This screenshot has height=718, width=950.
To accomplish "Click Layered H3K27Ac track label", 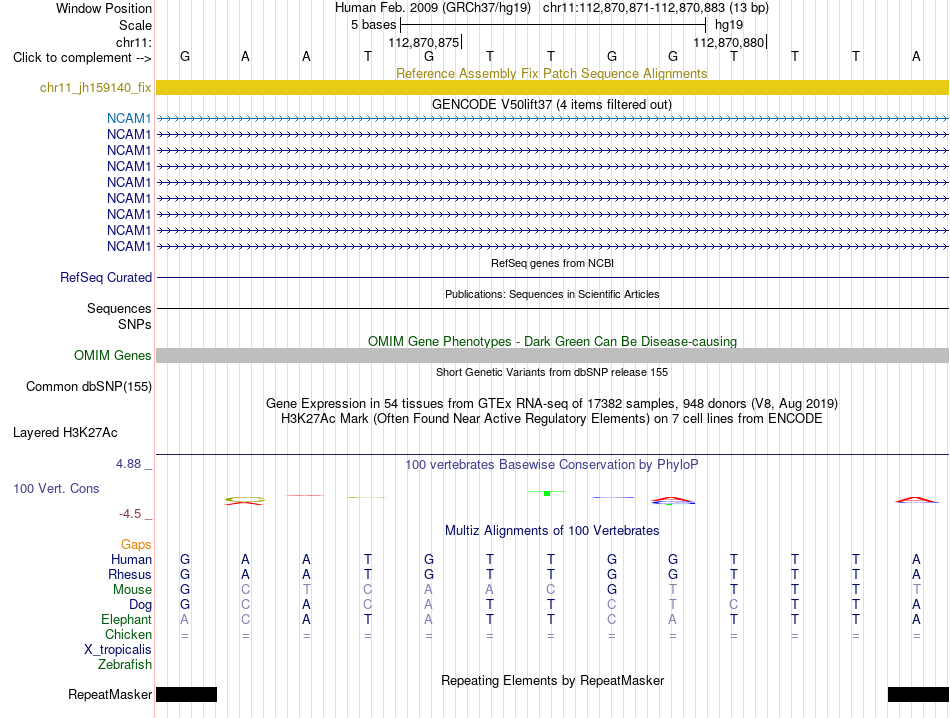I will tap(65, 433).
